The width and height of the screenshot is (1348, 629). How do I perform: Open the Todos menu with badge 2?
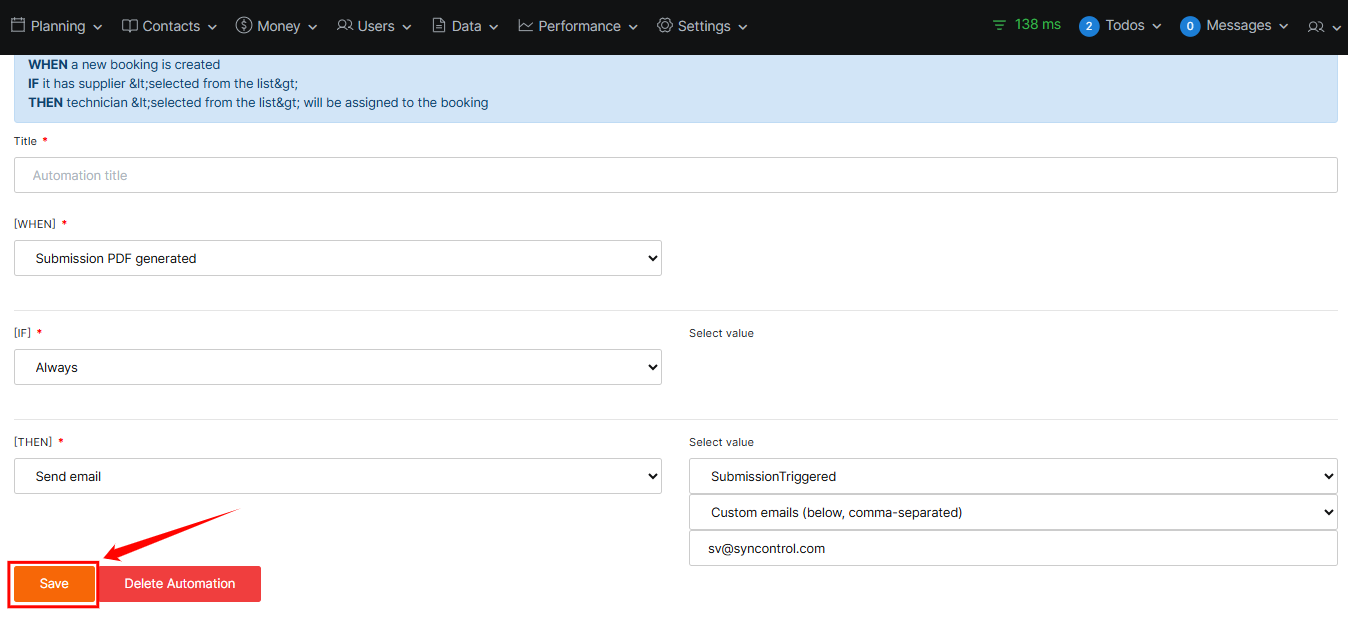tap(1120, 26)
